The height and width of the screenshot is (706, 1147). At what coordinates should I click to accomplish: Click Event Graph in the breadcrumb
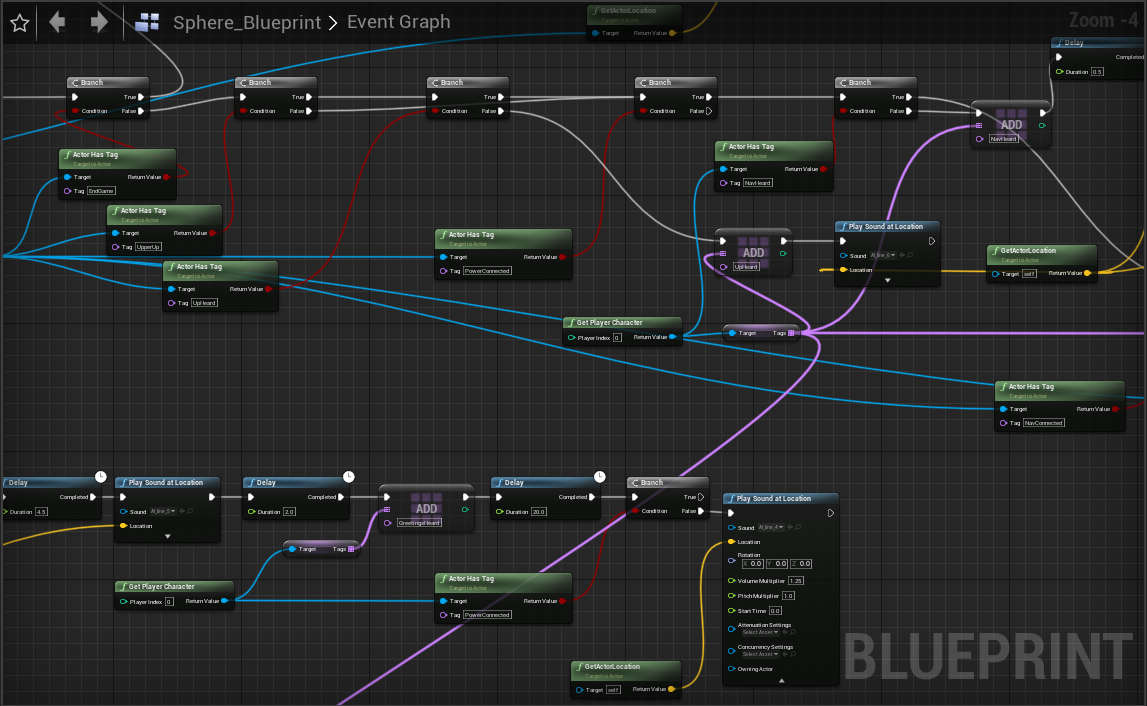pyautogui.click(x=398, y=22)
